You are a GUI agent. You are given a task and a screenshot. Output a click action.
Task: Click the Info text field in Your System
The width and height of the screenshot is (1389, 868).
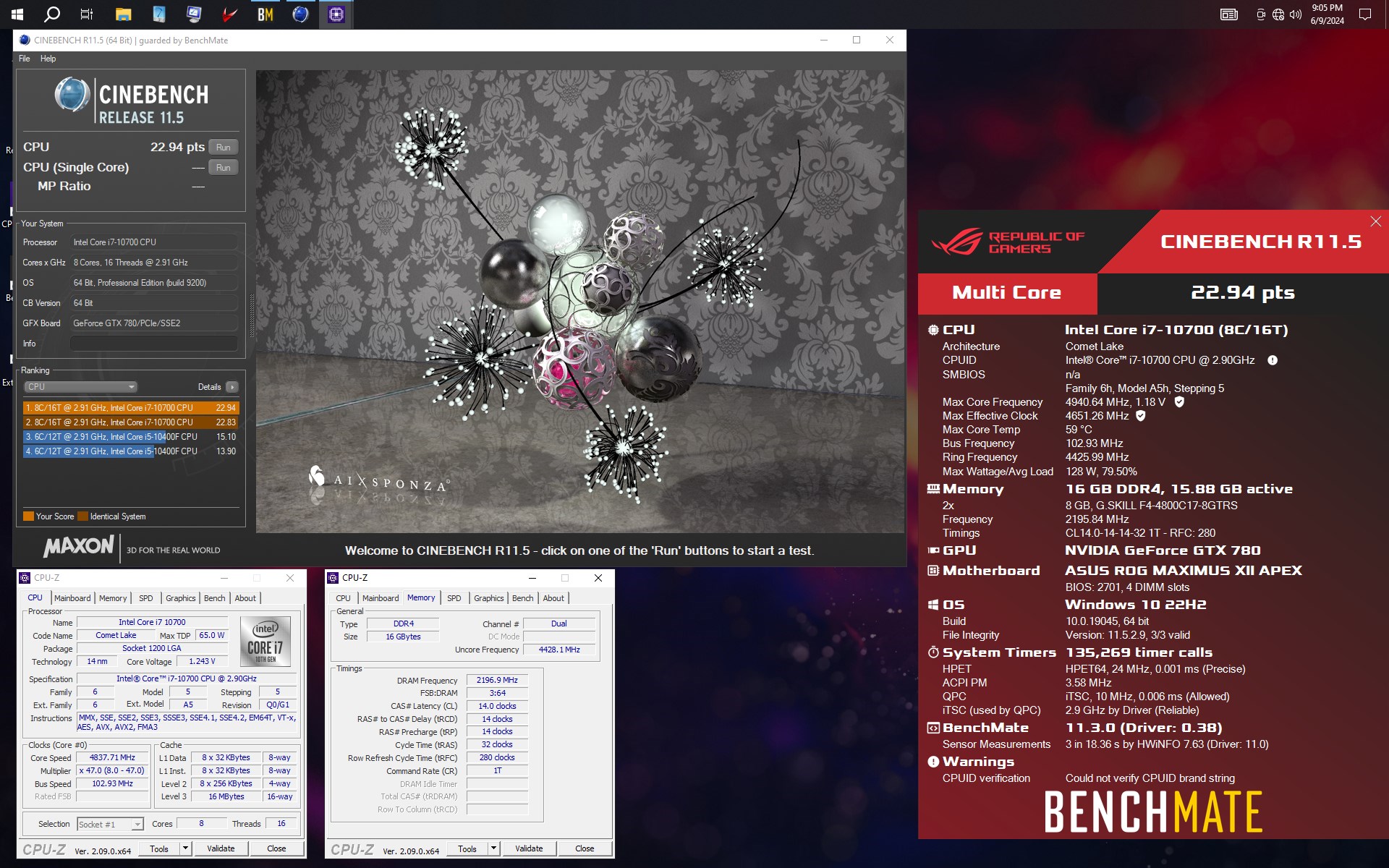pos(154,344)
